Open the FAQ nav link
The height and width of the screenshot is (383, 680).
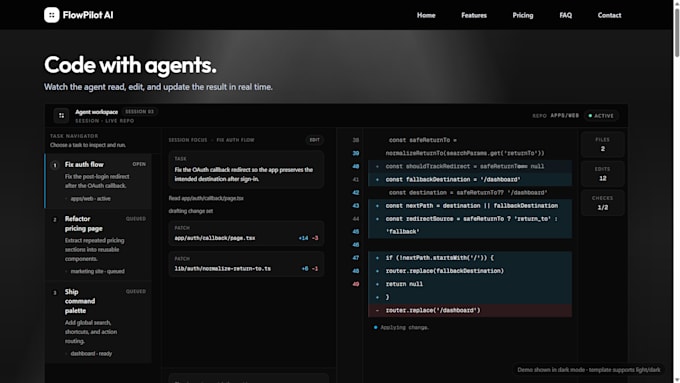click(566, 15)
